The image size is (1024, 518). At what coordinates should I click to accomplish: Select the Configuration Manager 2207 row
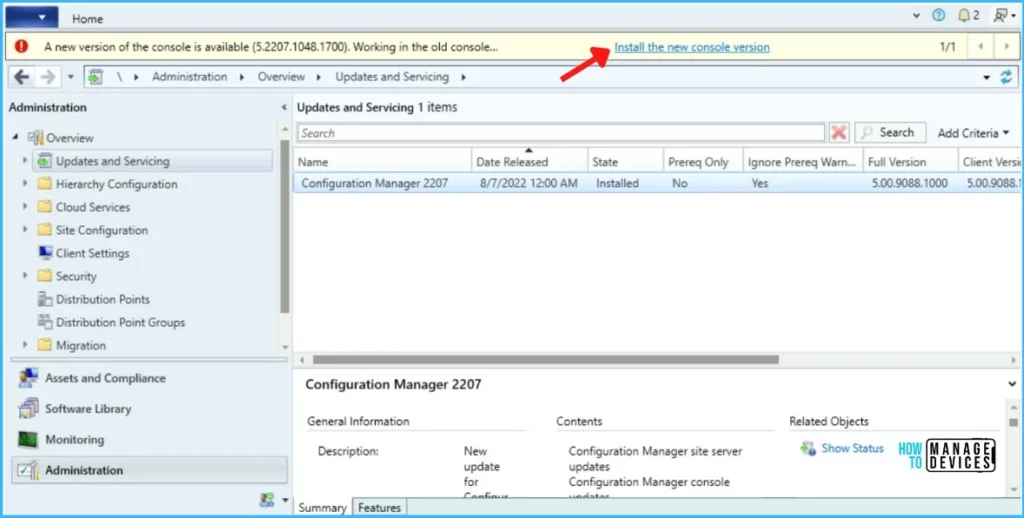[658, 184]
